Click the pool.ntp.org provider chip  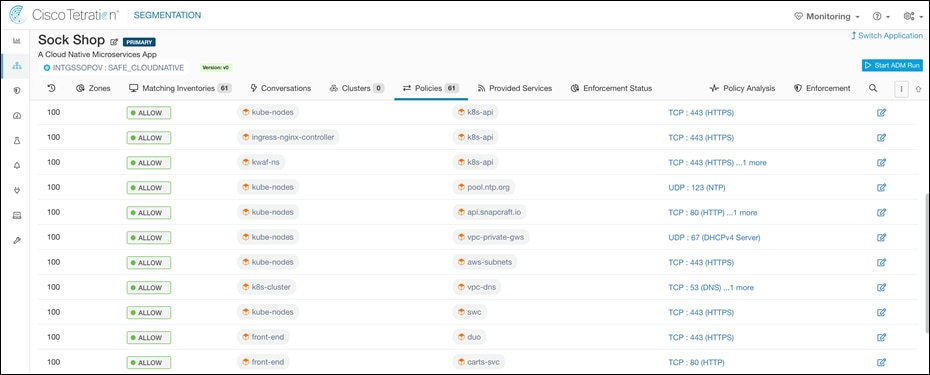click(483, 188)
